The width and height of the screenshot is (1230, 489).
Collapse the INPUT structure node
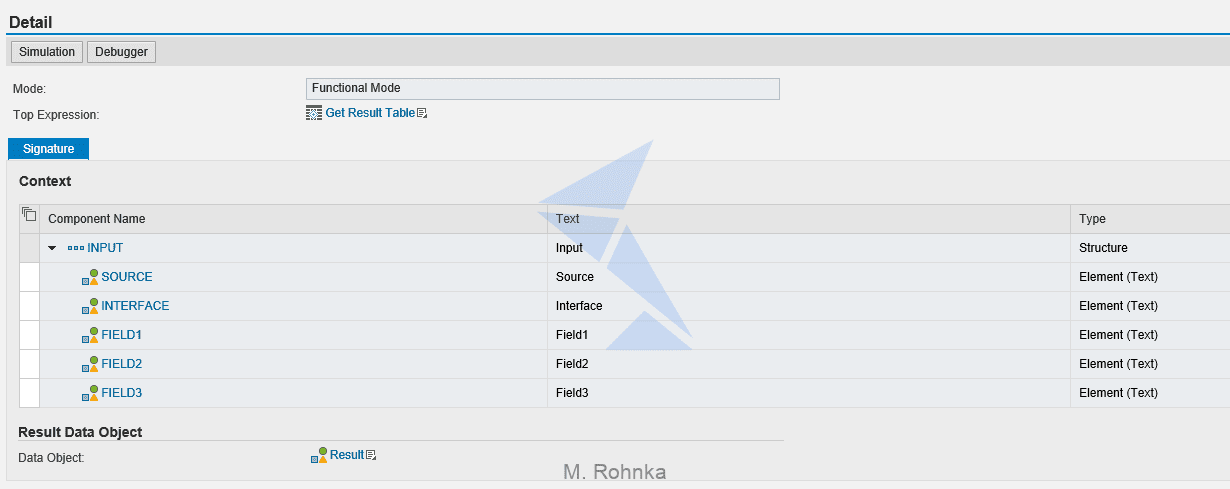click(52, 248)
